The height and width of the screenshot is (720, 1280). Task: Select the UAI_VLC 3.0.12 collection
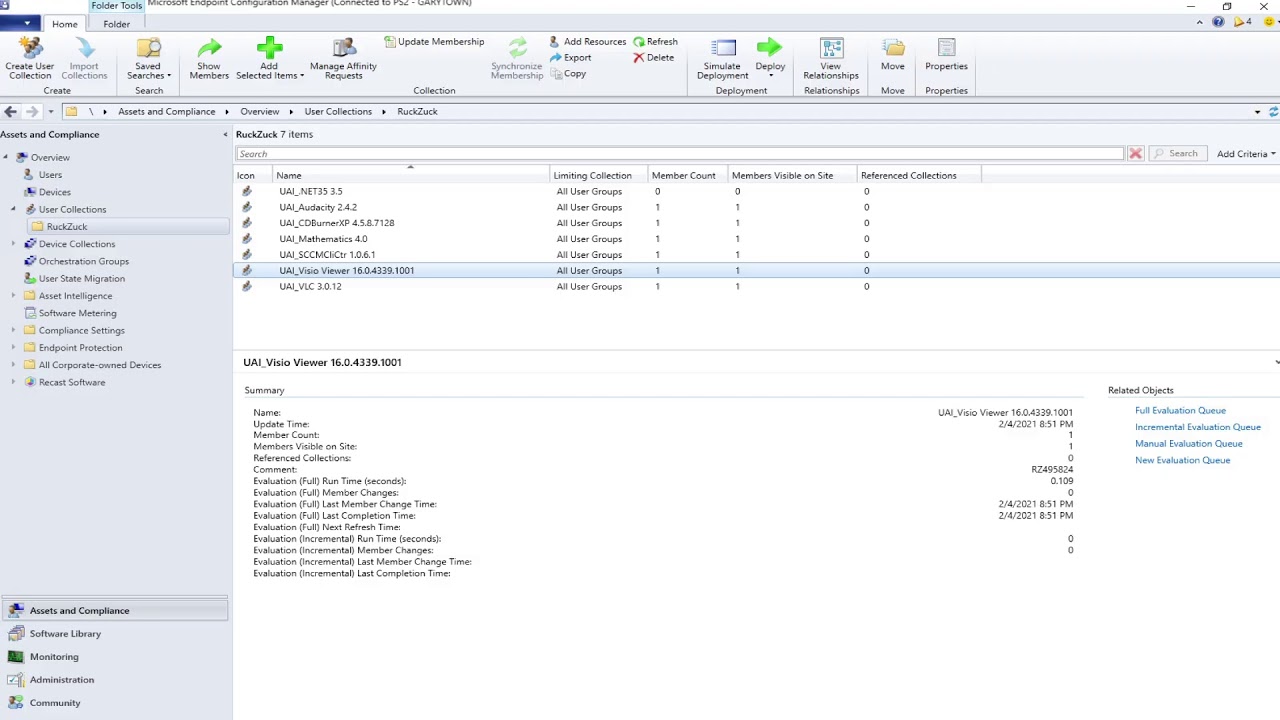pos(756,287)
